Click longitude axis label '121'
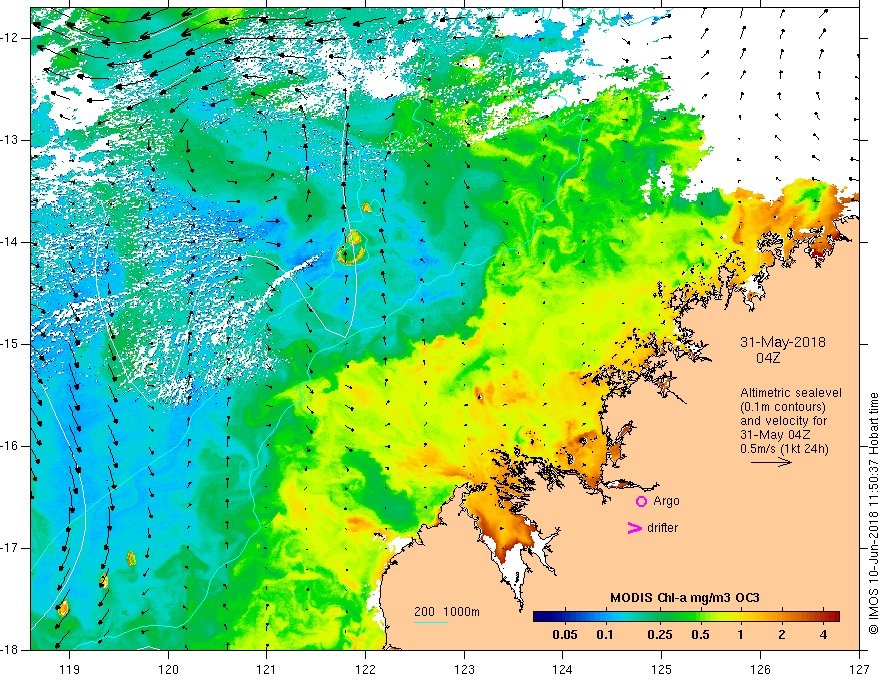 point(267,669)
